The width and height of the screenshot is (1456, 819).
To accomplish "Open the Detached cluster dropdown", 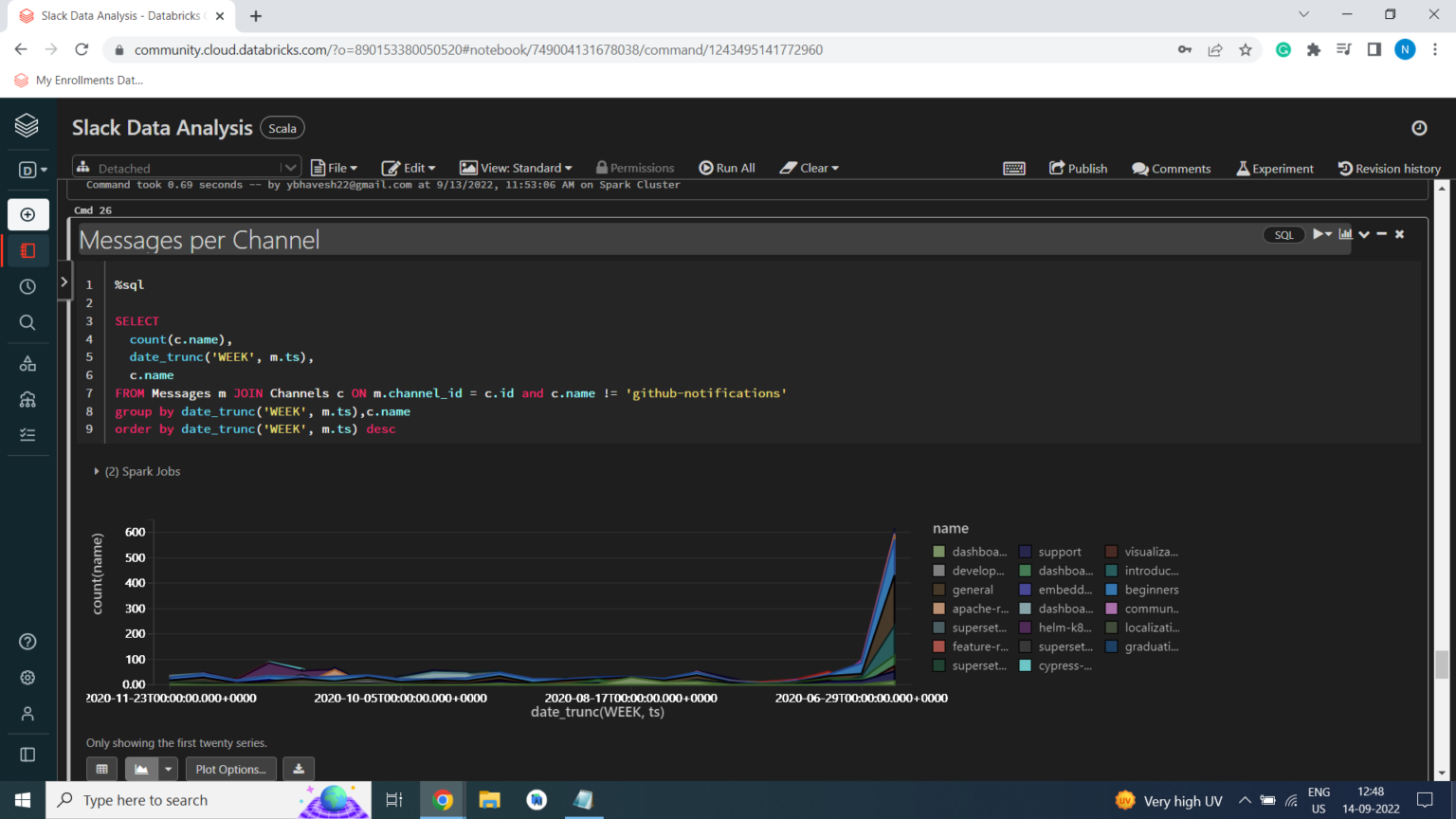I will tap(187, 168).
